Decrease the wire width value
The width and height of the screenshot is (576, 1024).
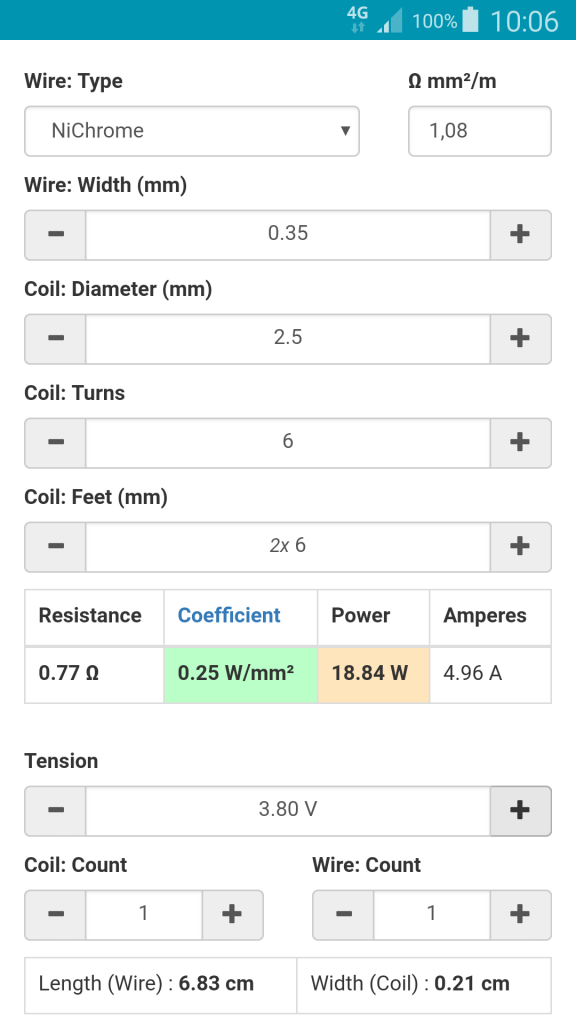coord(56,235)
